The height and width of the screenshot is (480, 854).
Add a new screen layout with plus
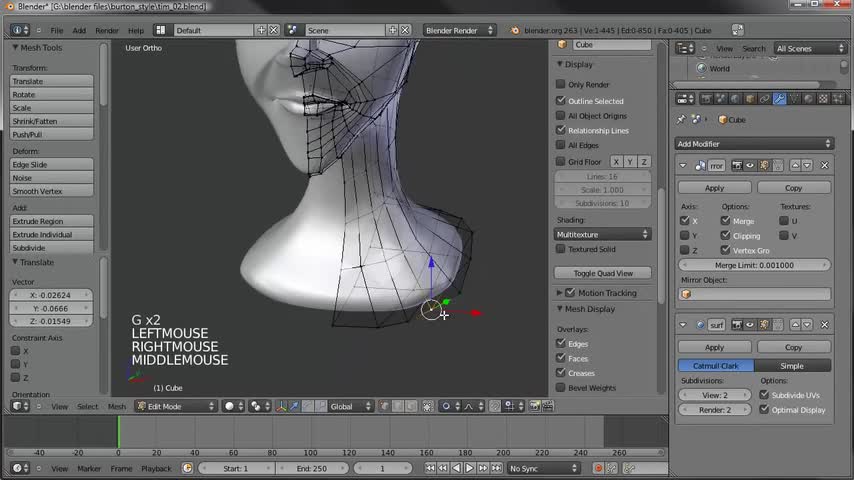point(261,30)
